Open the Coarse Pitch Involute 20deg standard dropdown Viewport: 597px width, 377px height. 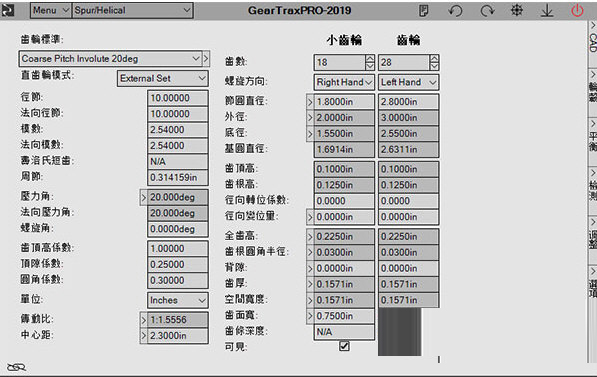[110, 59]
